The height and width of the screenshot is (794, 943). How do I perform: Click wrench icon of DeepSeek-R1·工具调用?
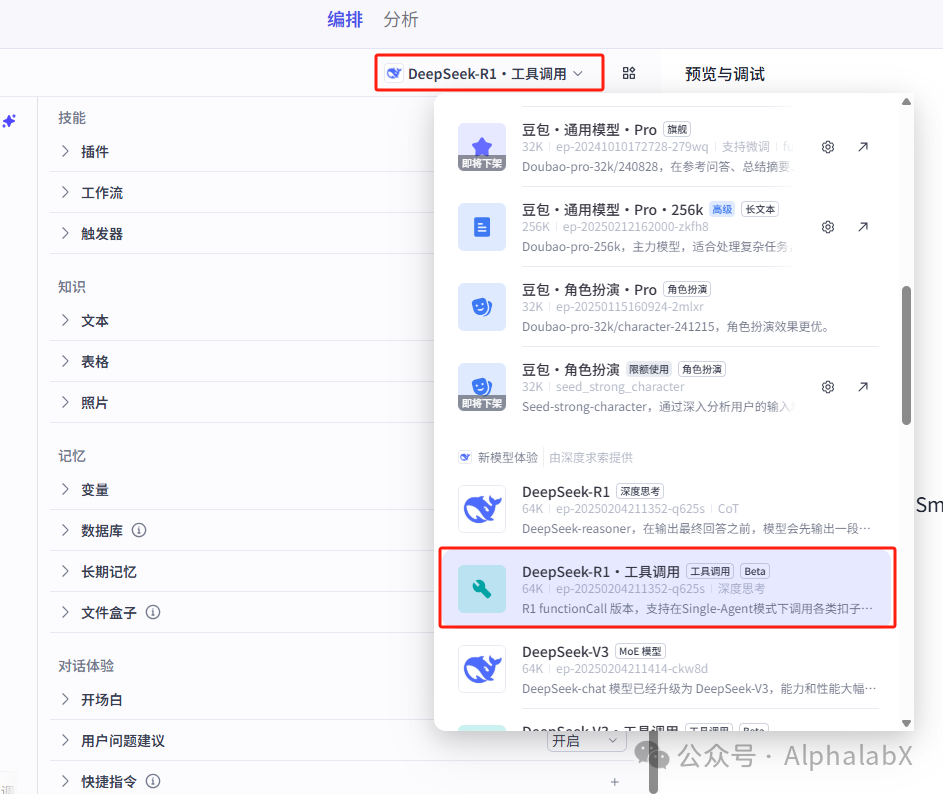click(482, 589)
